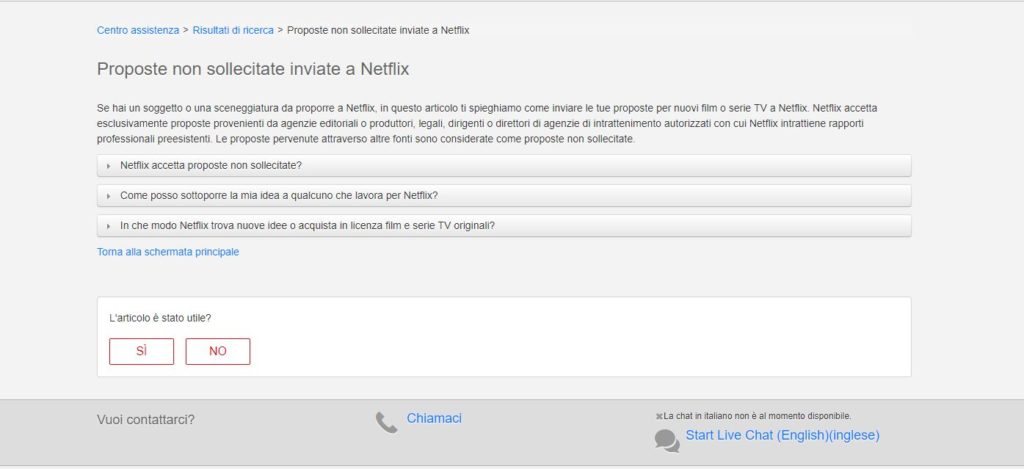Expand 'In che modo Netflix trova nuove idee' section
This screenshot has width=1024, height=469.
(x=504, y=225)
